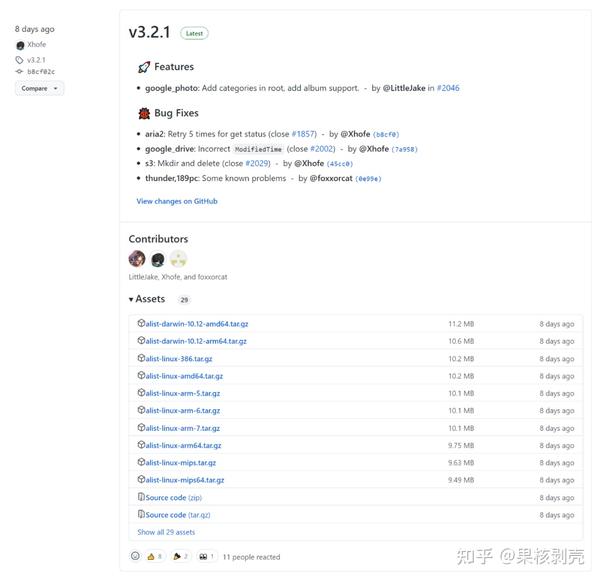600x581 pixels.
Task: Open issue #2002 link
Action: pos(323,149)
